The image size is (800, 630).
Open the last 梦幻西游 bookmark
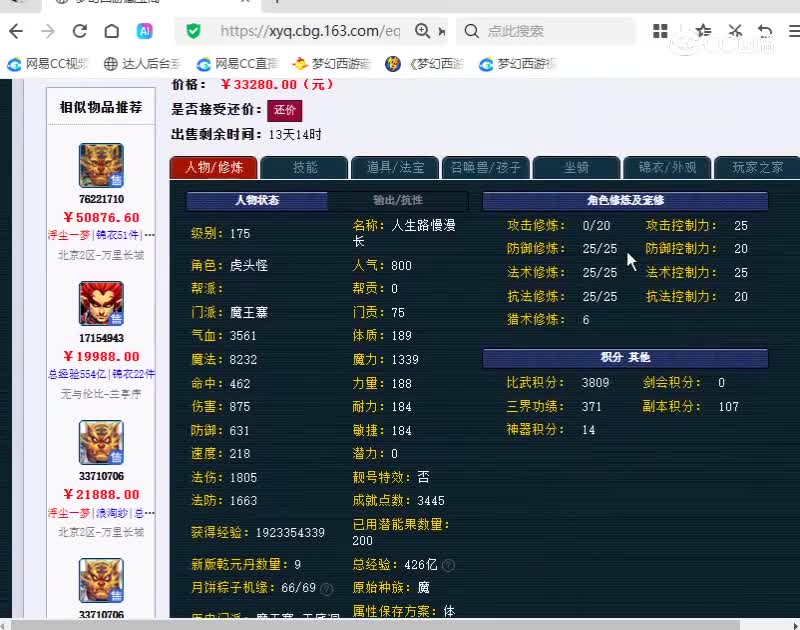coord(517,64)
